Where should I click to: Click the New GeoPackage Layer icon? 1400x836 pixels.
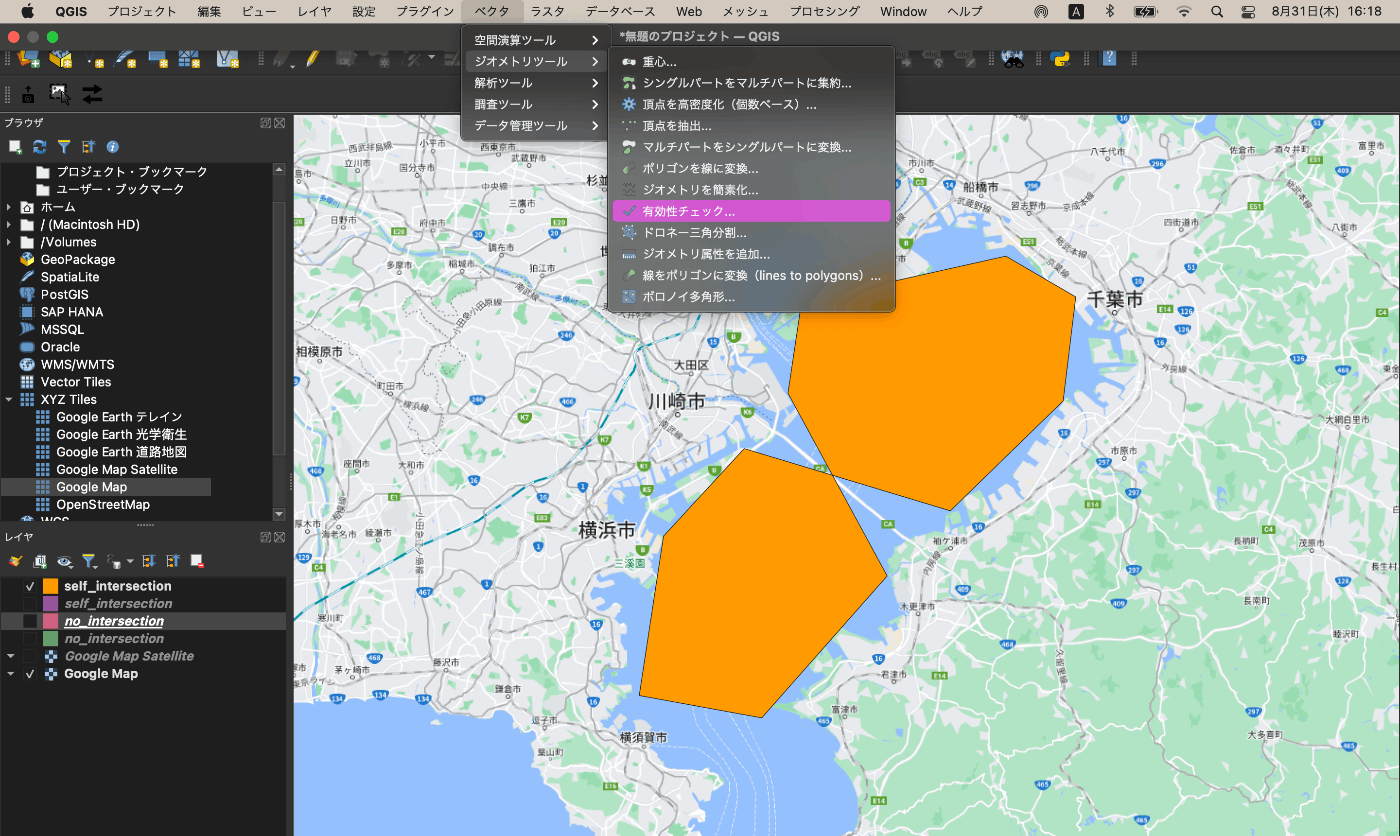(x=60, y=58)
